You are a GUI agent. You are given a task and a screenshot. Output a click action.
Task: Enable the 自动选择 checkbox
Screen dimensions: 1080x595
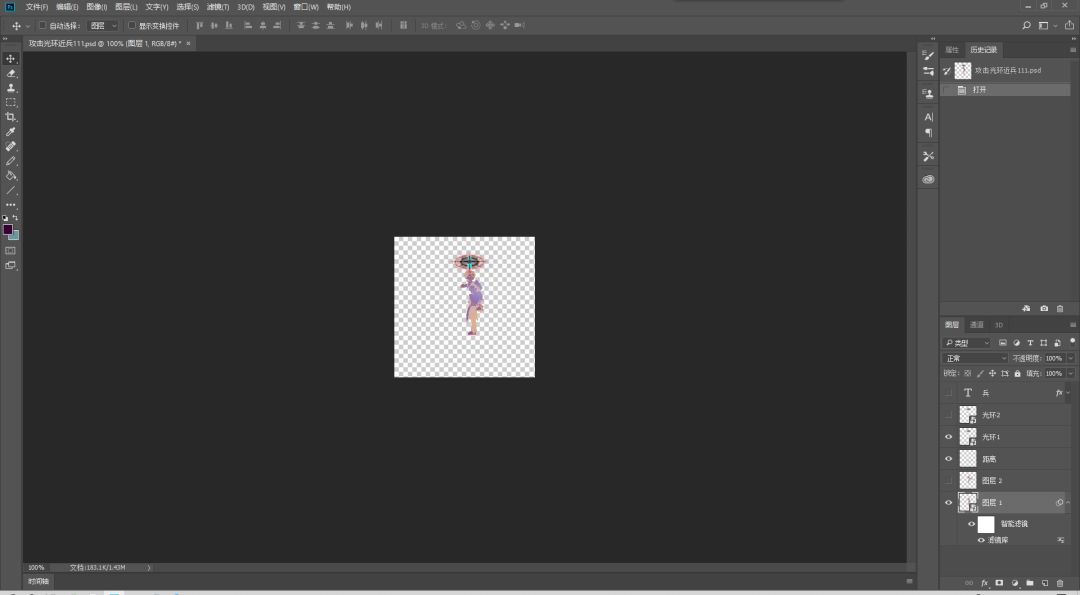[42, 25]
